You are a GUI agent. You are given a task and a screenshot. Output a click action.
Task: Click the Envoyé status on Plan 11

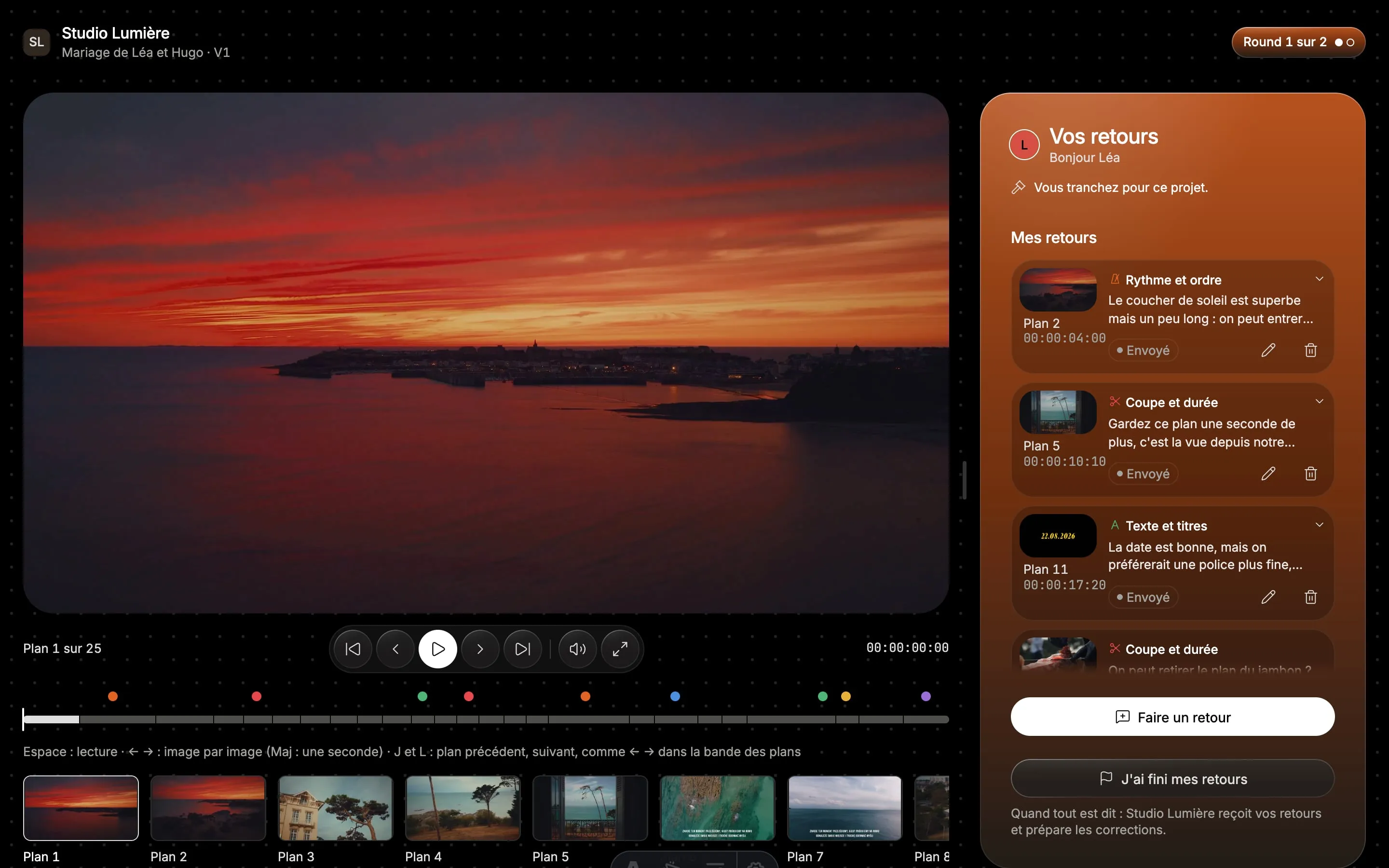tap(1143, 597)
